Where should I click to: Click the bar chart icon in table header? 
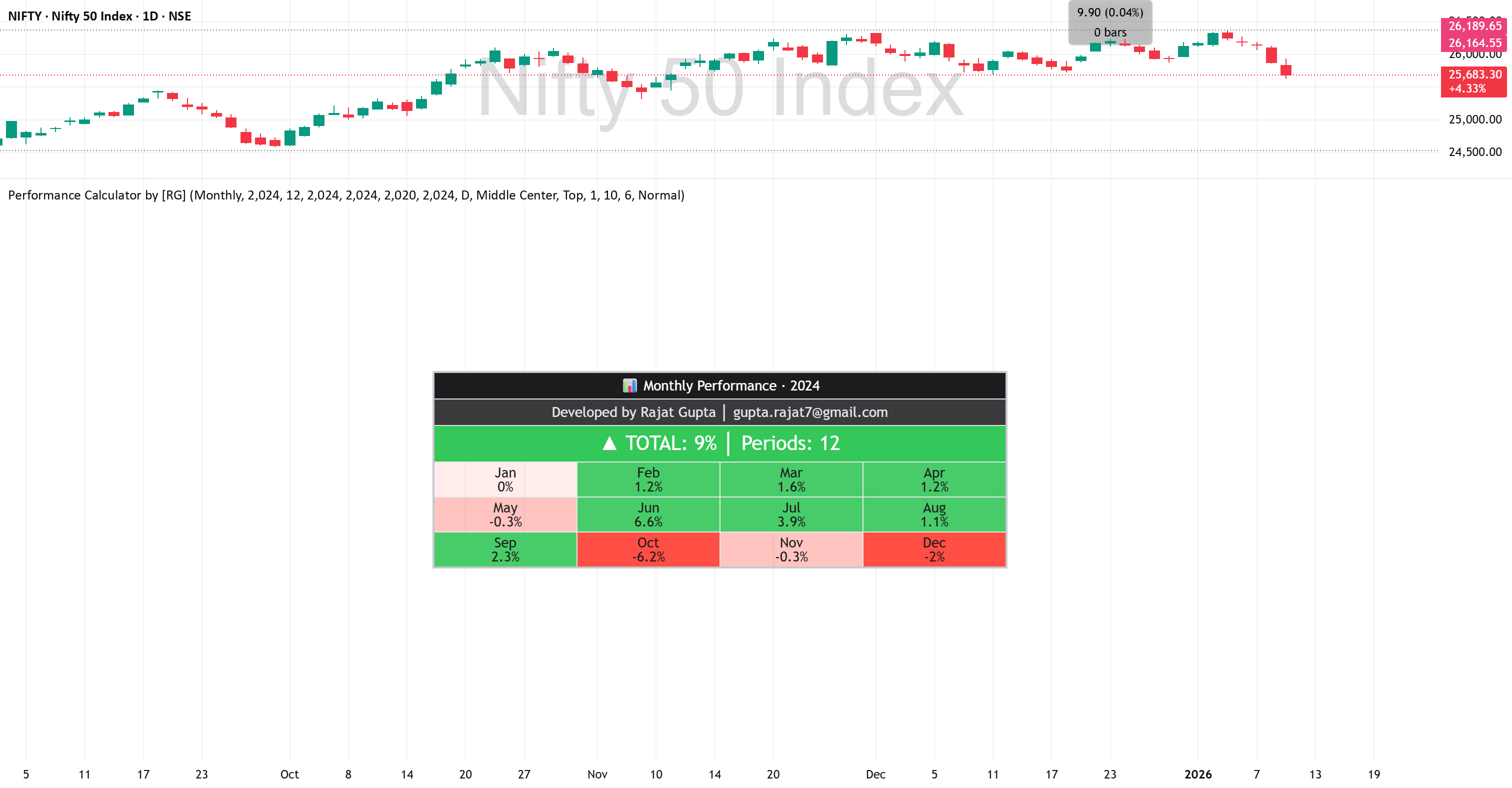click(x=629, y=385)
